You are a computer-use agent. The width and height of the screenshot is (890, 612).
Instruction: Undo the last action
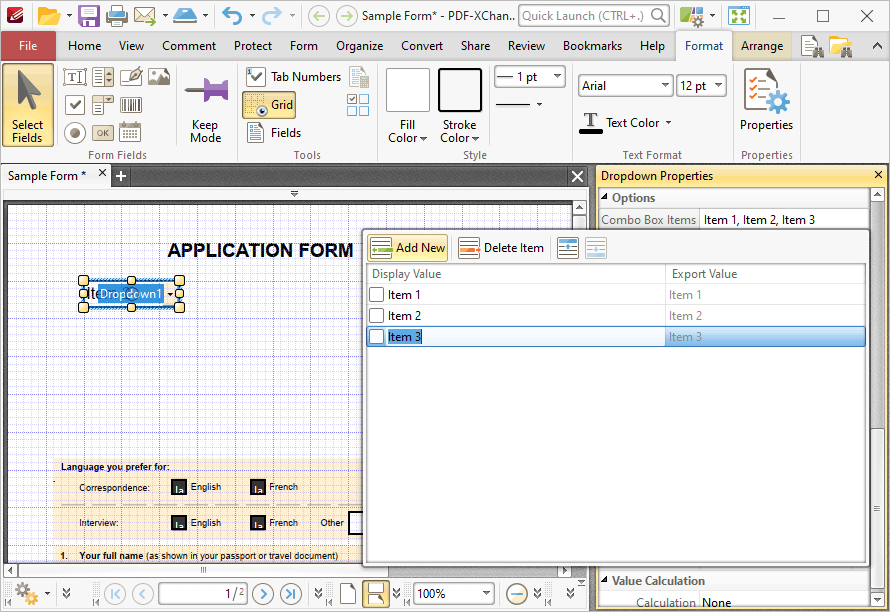coord(232,16)
